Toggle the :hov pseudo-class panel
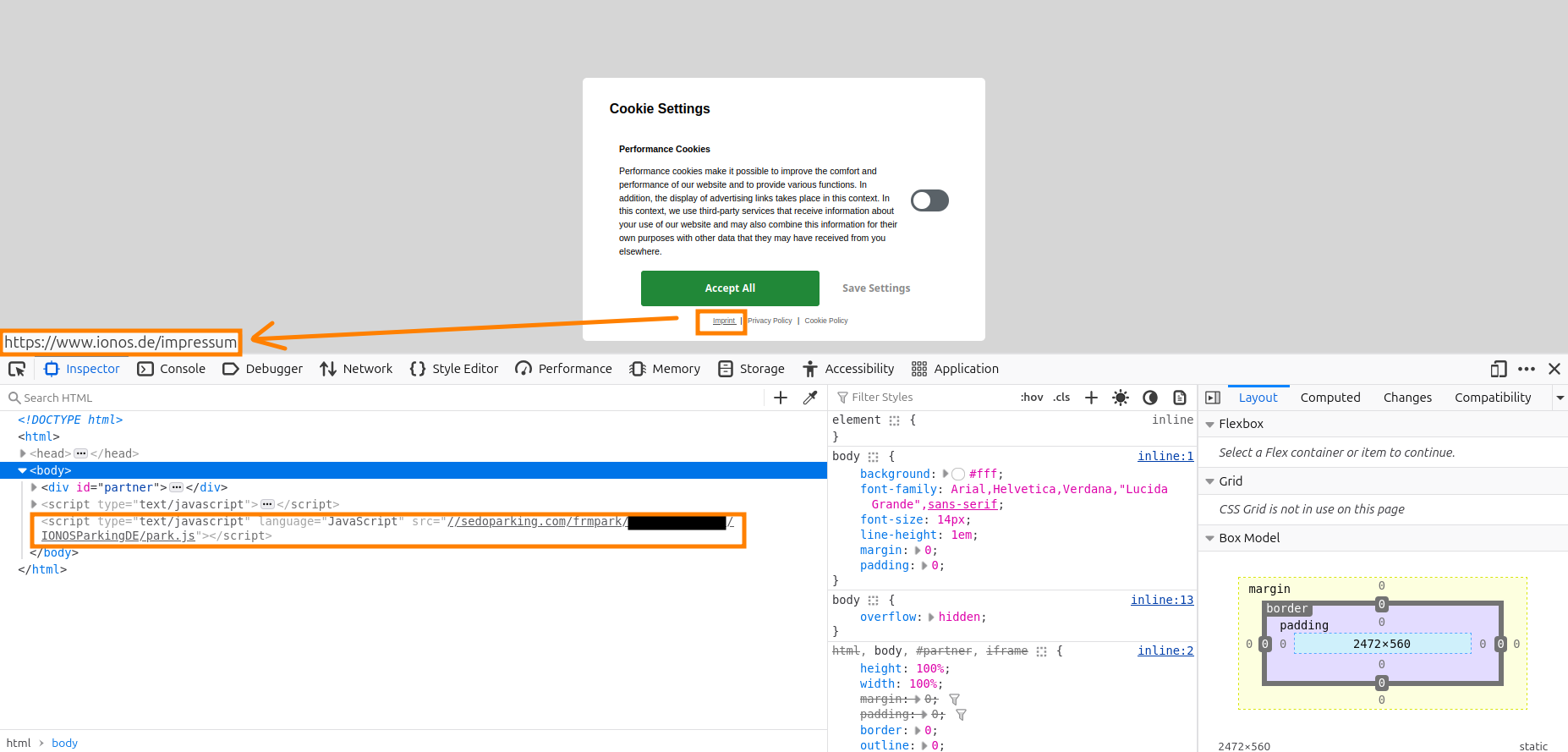Image resolution: width=1568 pixels, height=752 pixels. 1032,398
